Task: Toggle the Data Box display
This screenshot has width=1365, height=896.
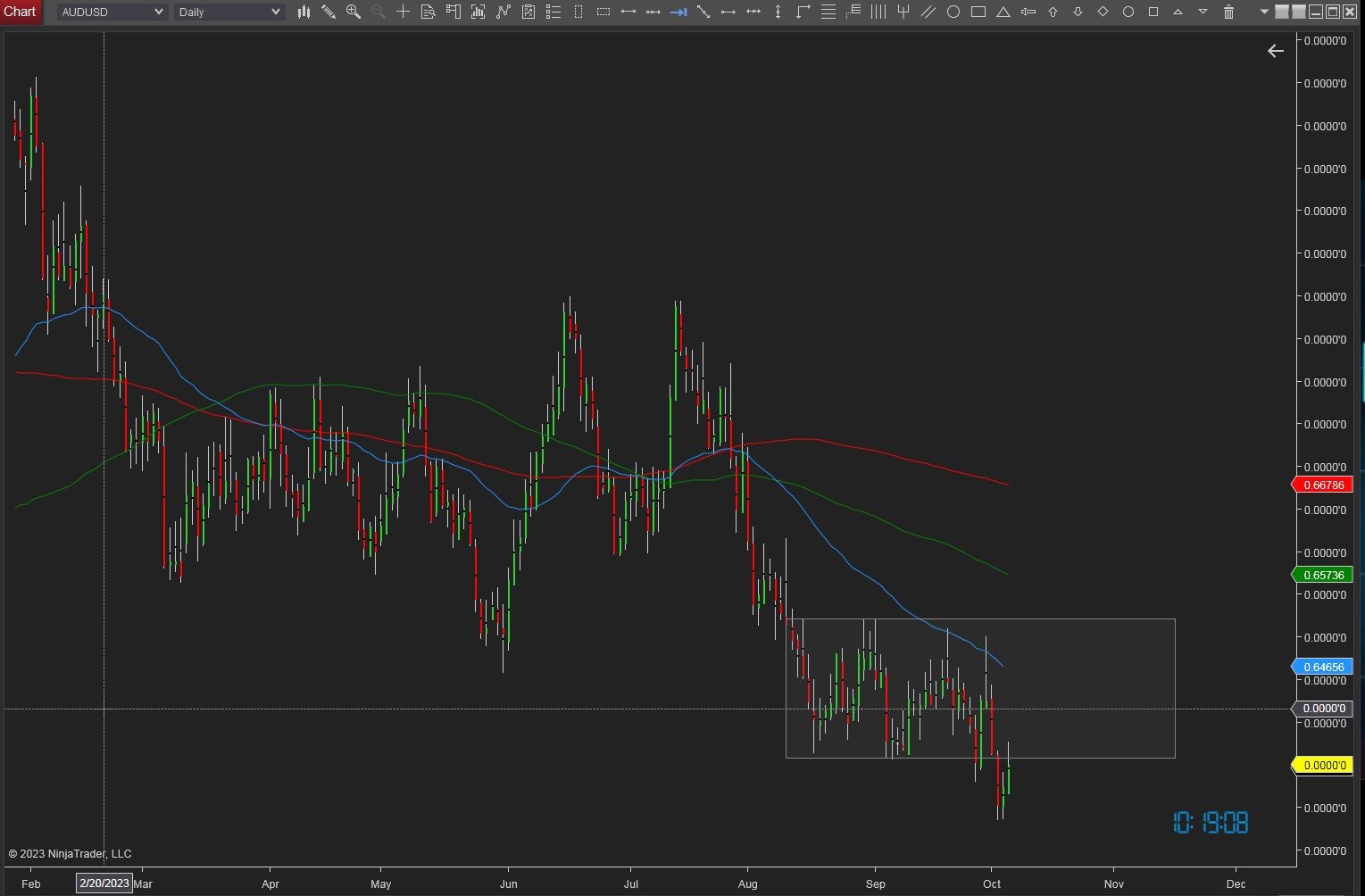Action: point(429,12)
